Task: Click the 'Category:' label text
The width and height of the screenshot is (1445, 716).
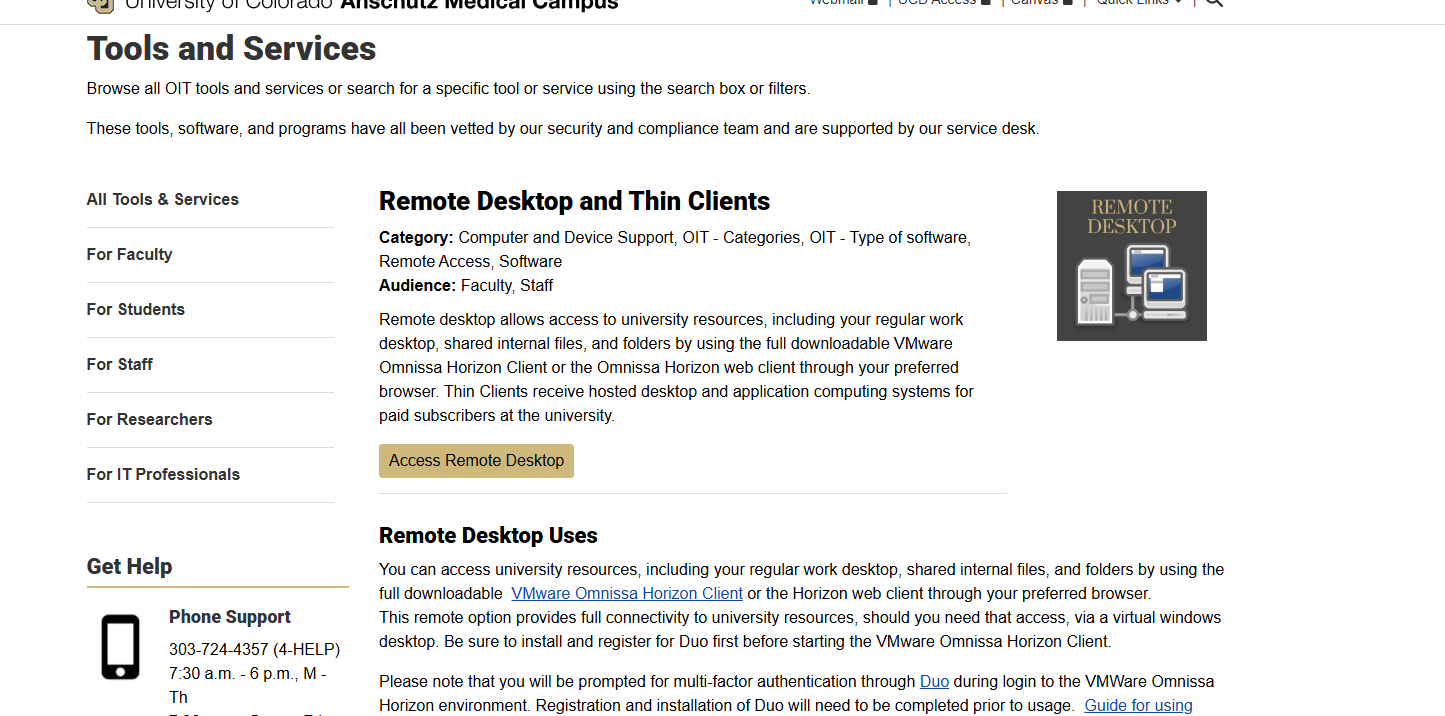Action: [x=416, y=237]
